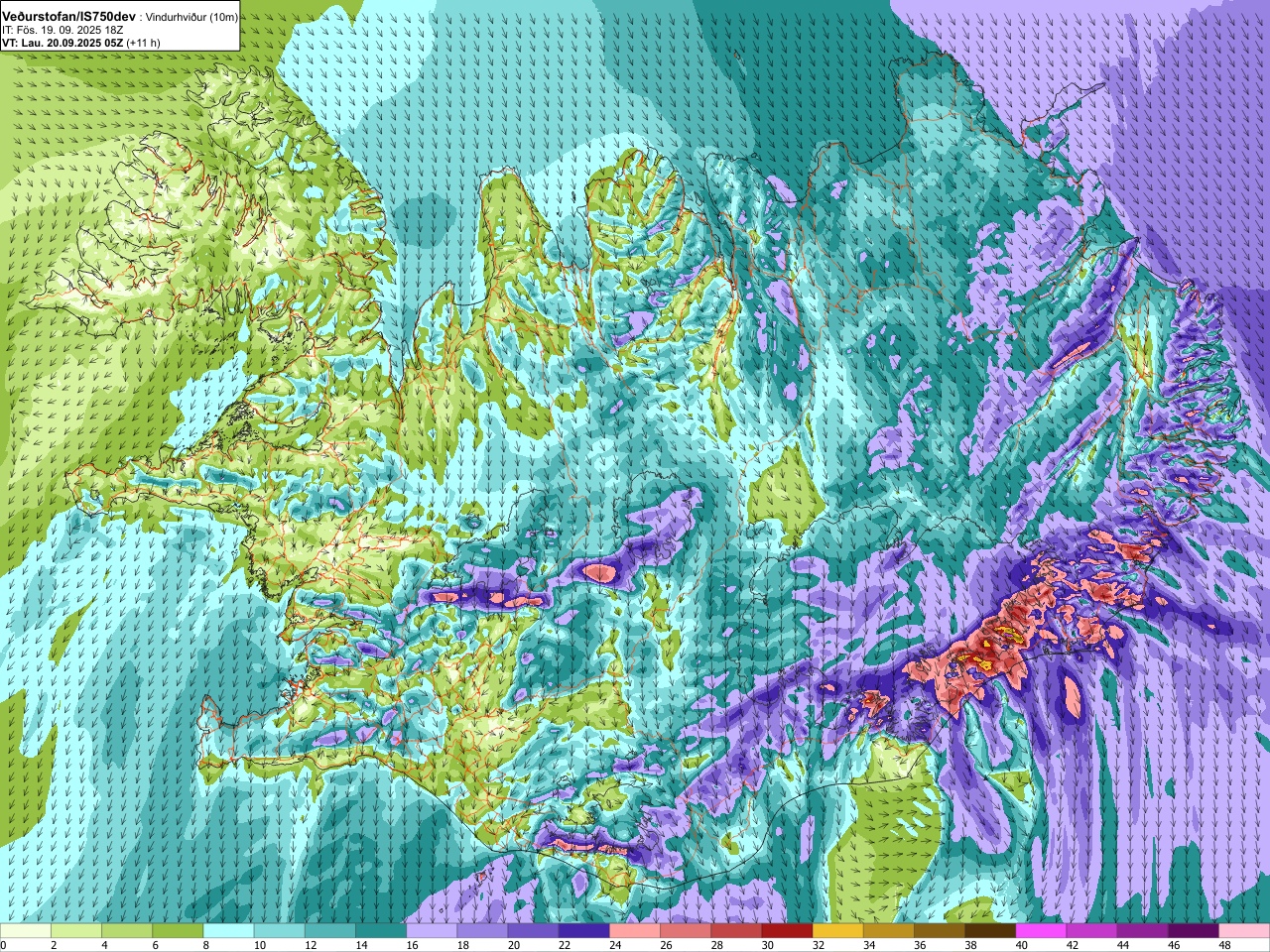This screenshot has width=1270, height=952.
Task: Click the 12–14 medium teal legend swatch
Action: click(x=330, y=931)
